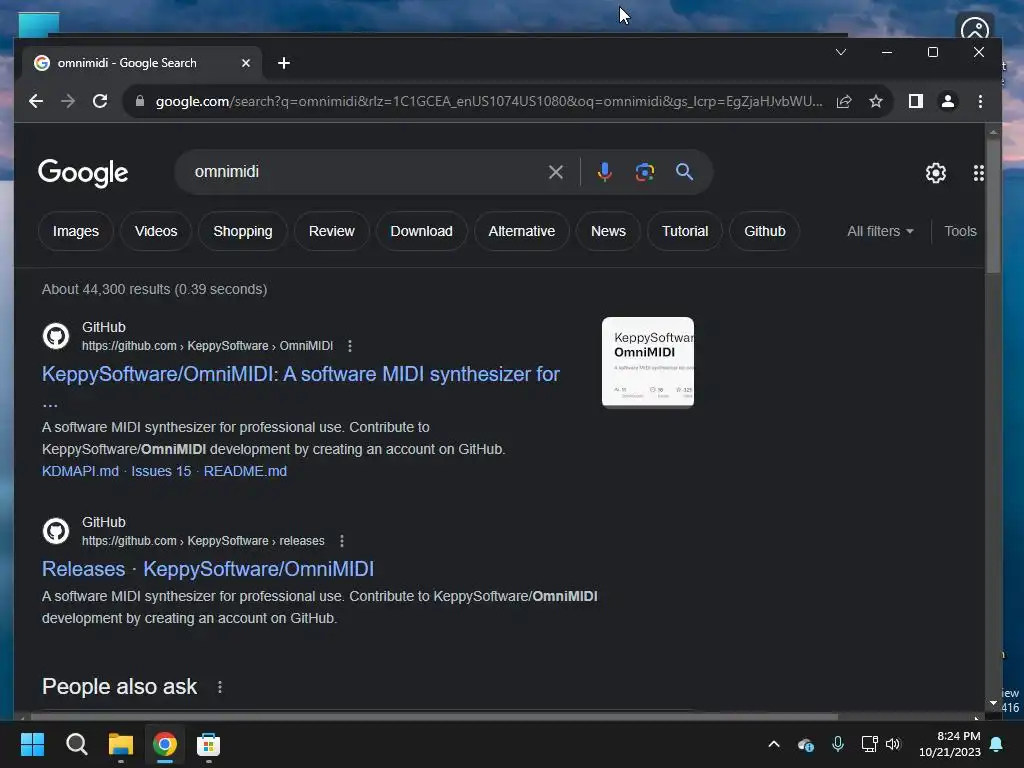The image size is (1024, 768).
Task: Go back to the previous page in Chrome
Action: pyautogui.click(x=36, y=101)
